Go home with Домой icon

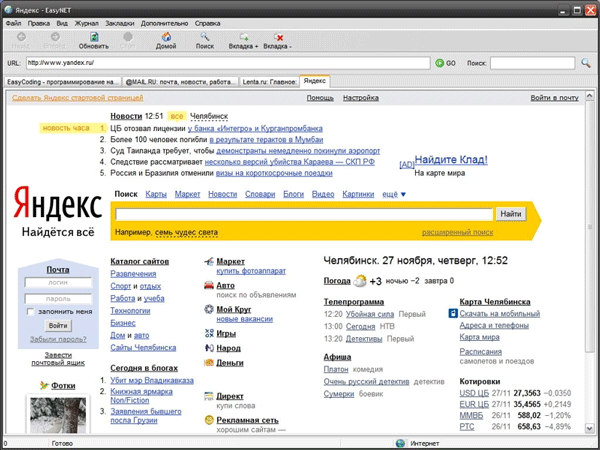click(x=166, y=37)
